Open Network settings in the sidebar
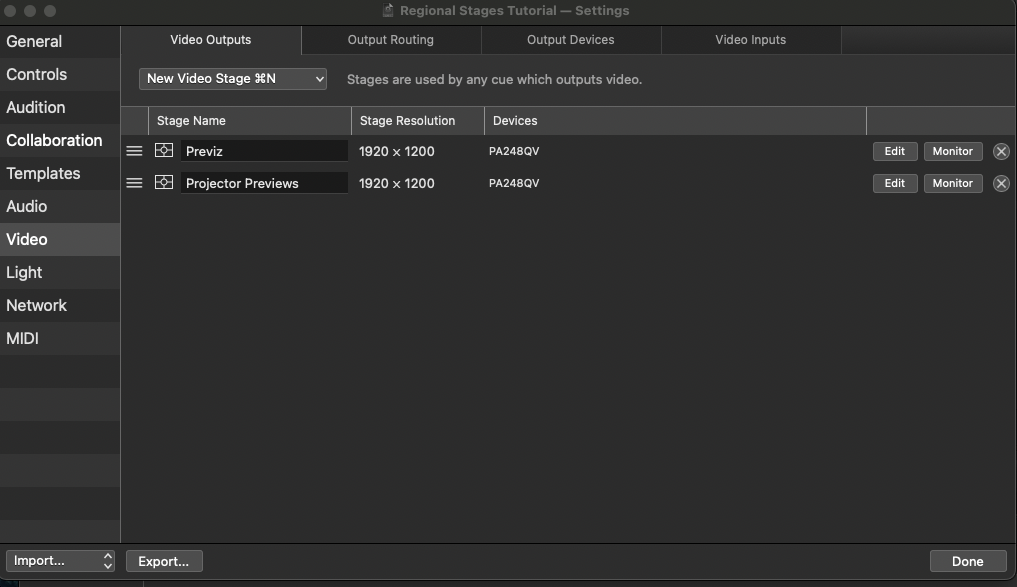 pos(37,305)
